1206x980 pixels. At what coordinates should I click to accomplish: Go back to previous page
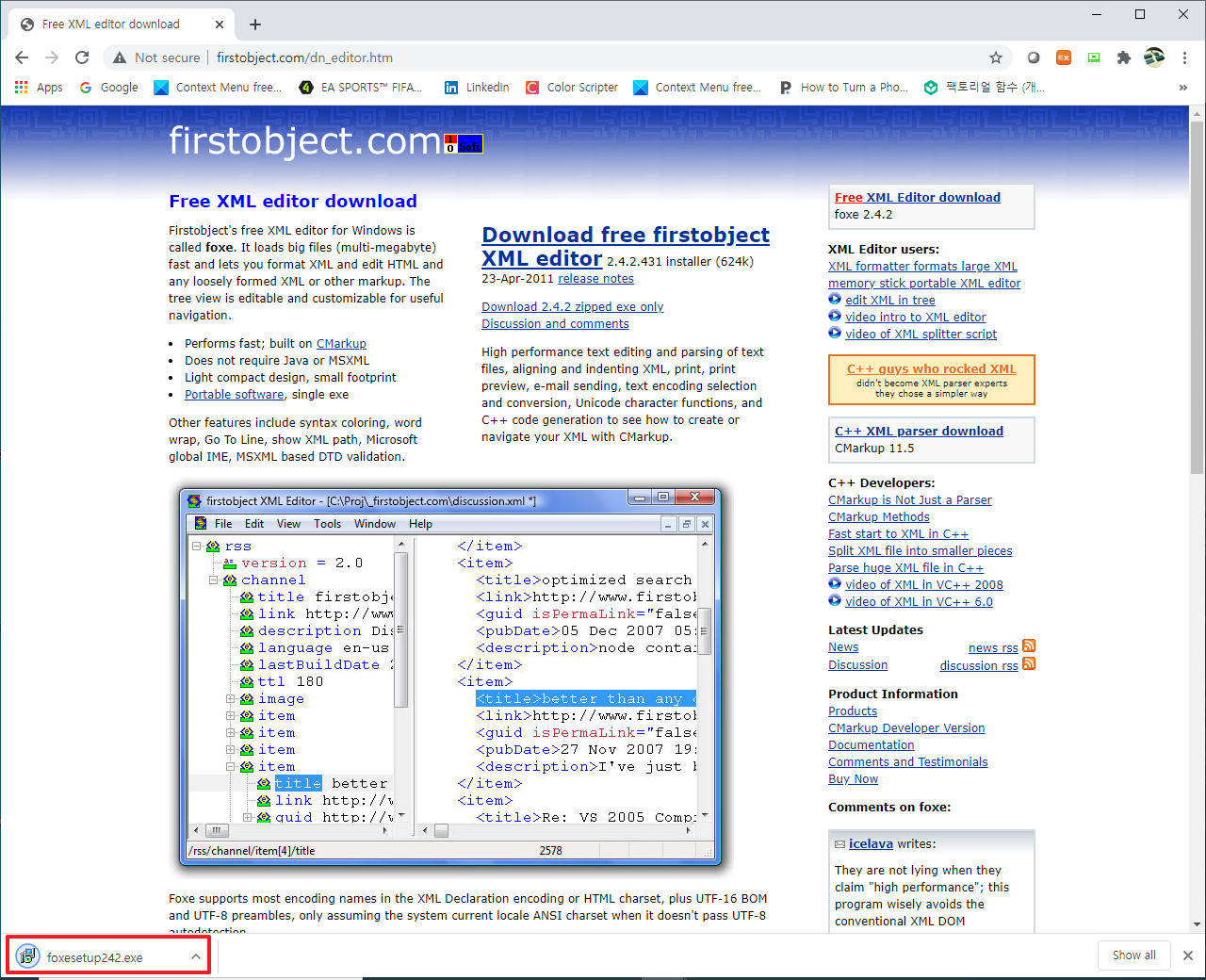pos(22,57)
